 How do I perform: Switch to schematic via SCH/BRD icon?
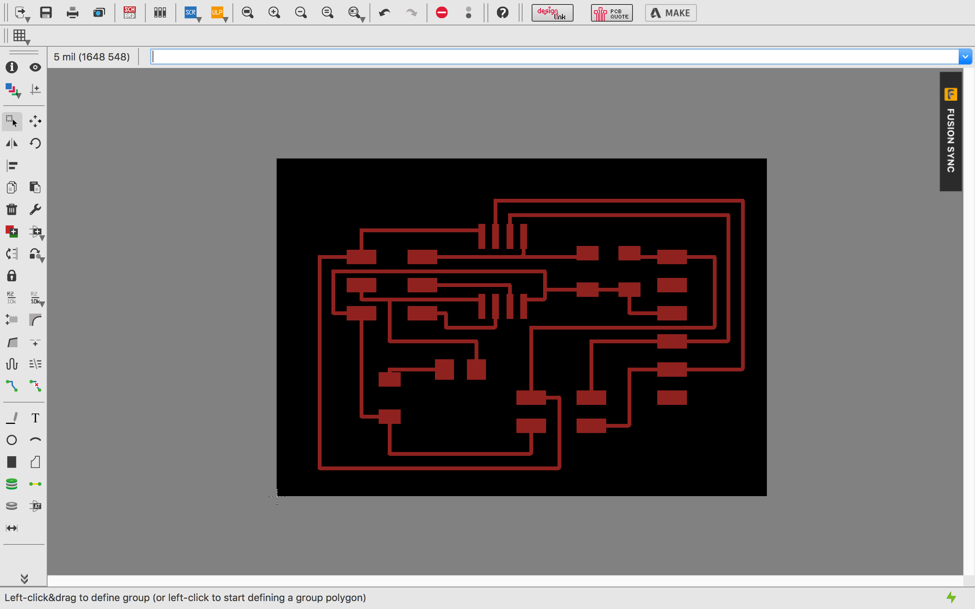[x=129, y=12]
